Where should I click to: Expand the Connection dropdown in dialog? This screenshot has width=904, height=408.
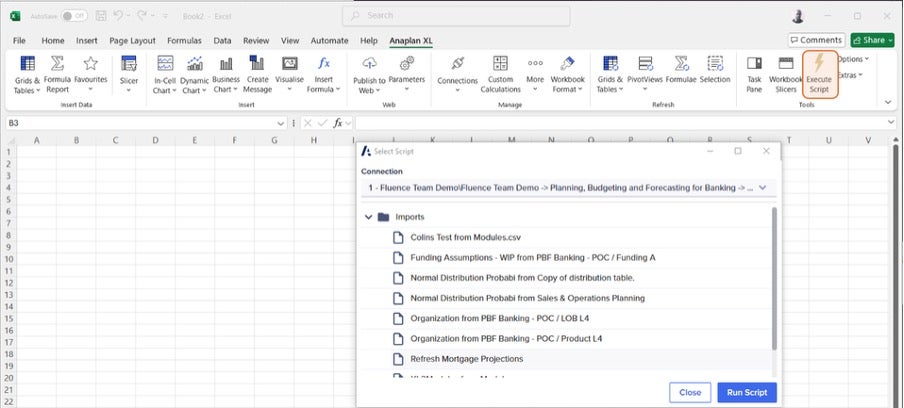[x=763, y=187]
